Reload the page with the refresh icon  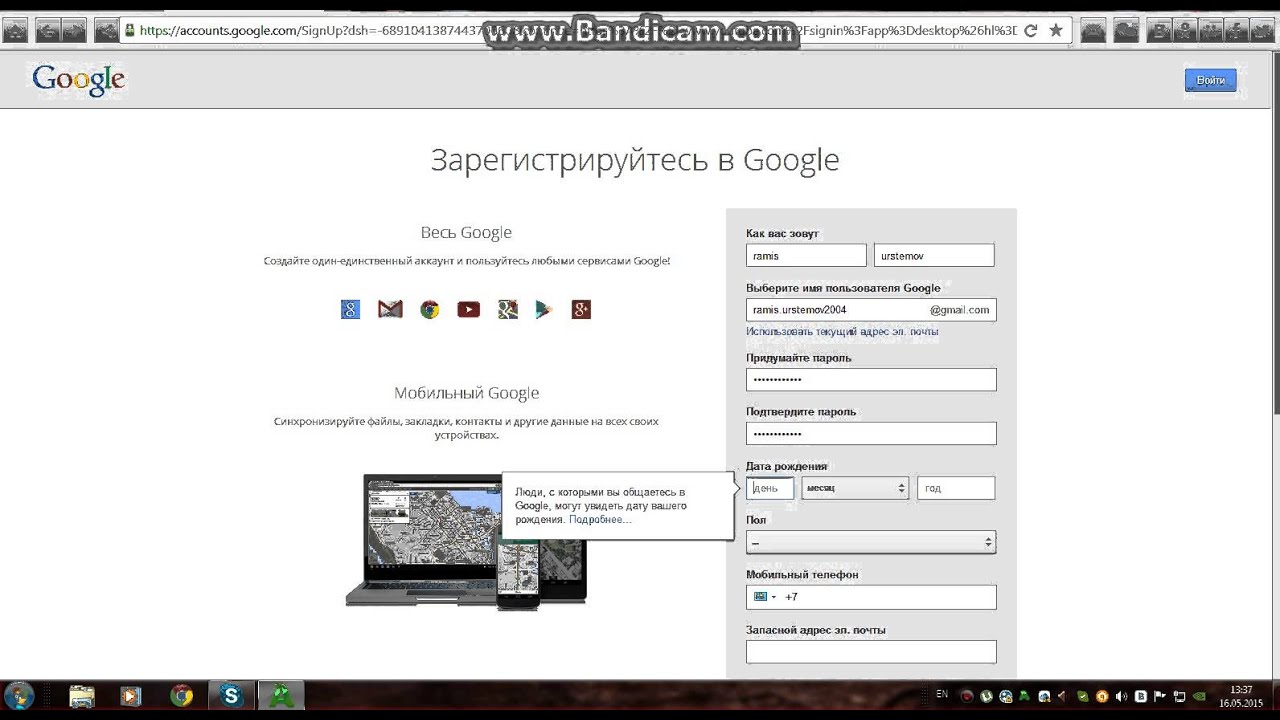click(x=1032, y=31)
